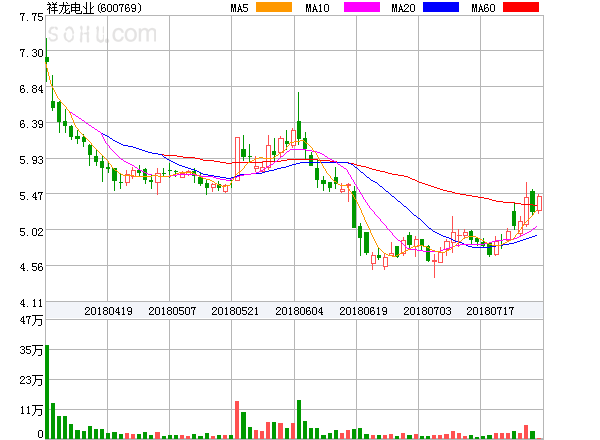The image size is (600, 440).
Task: Click the 47万 volume axis label
Action: click(31, 320)
